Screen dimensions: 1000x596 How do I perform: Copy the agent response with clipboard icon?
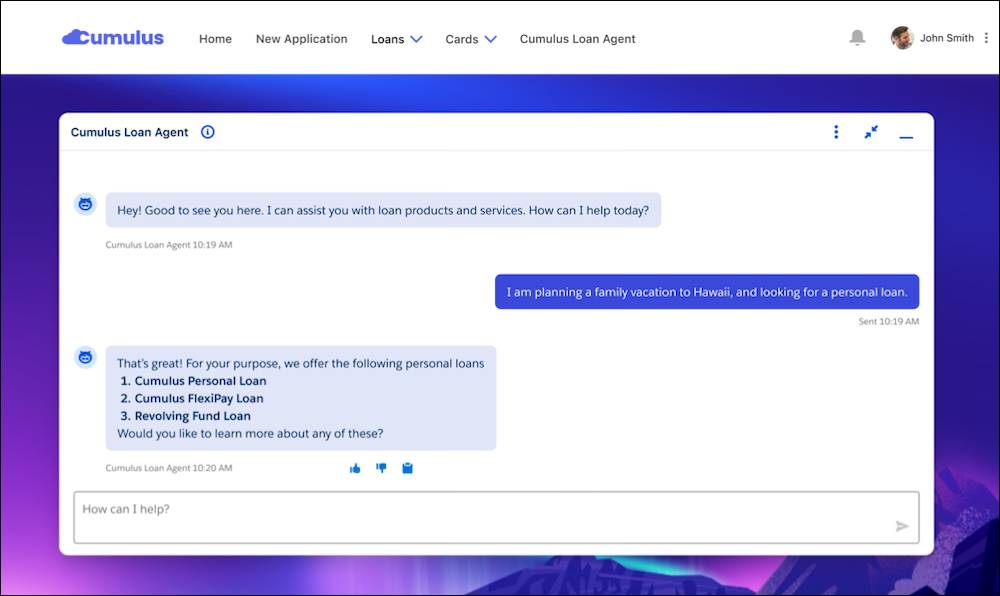[x=408, y=469]
